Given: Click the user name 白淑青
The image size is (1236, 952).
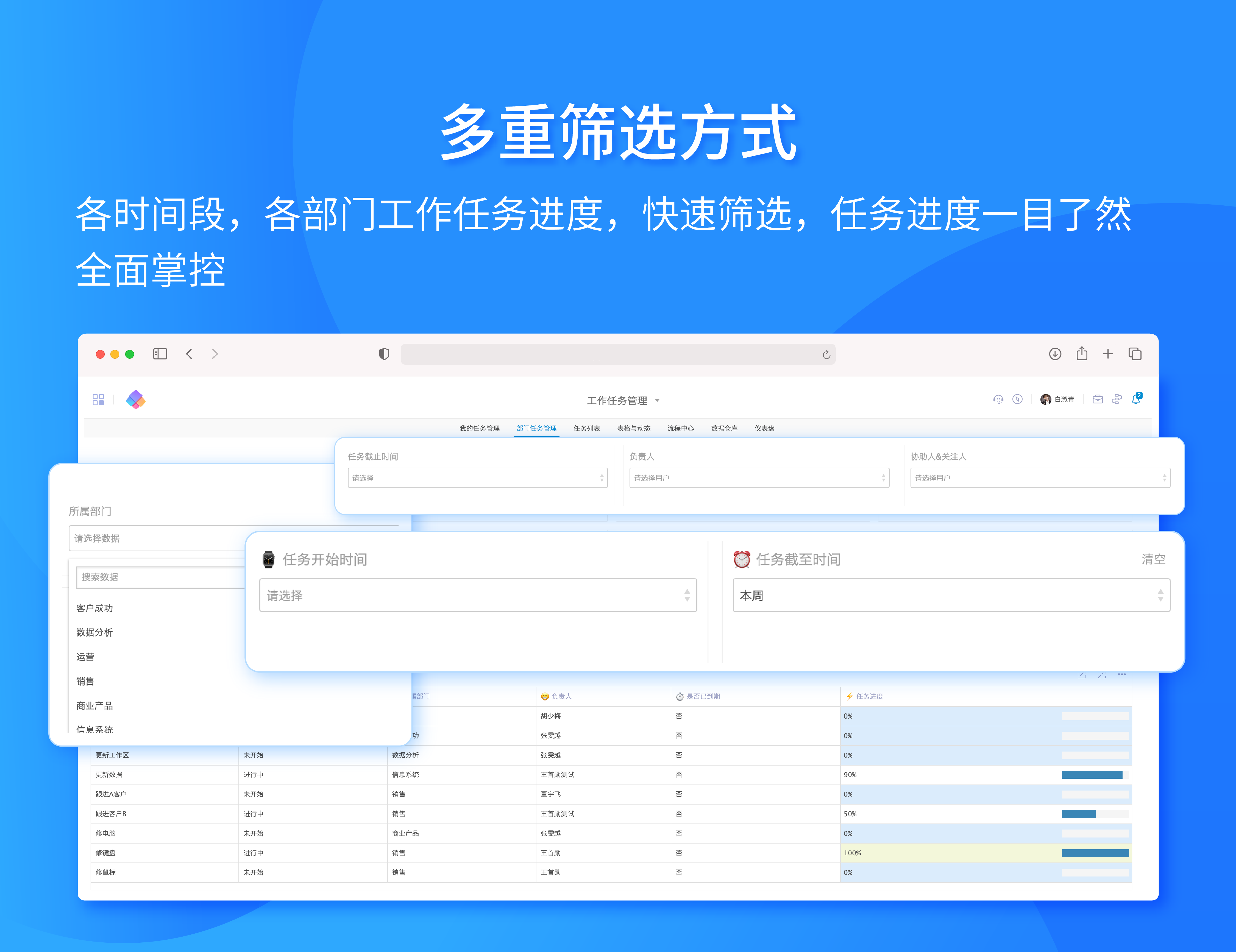Looking at the screenshot, I should pos(1064,399).
